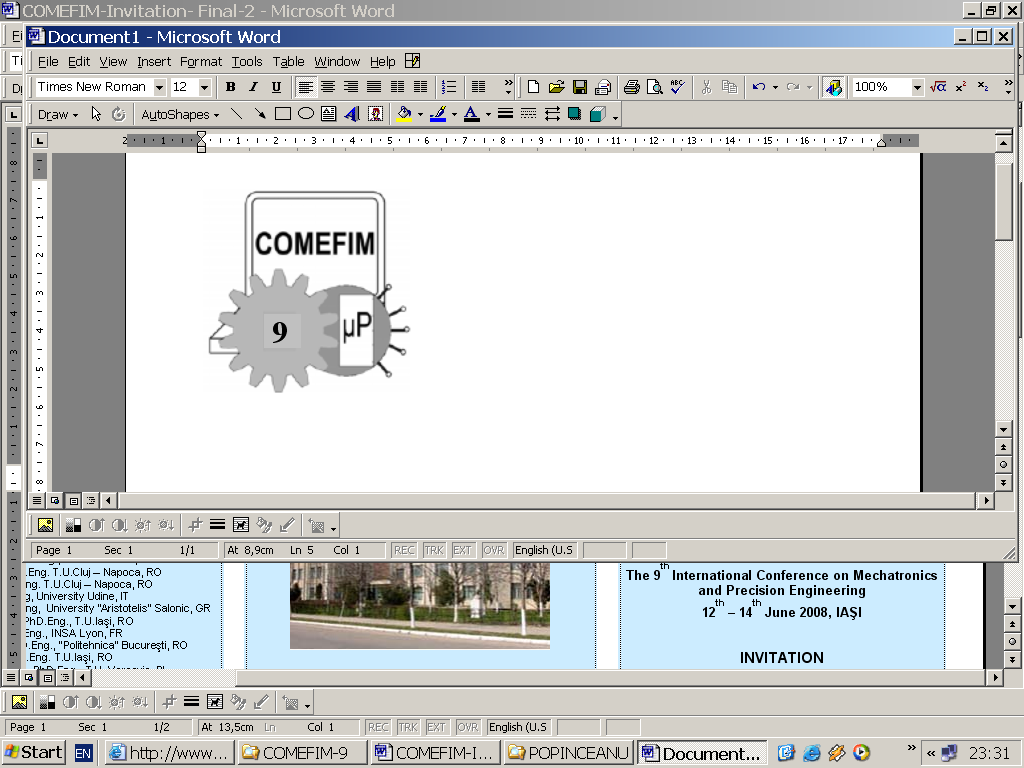
Task: Select the Arrow drawing tool
Action: click(x=259, y=114)
